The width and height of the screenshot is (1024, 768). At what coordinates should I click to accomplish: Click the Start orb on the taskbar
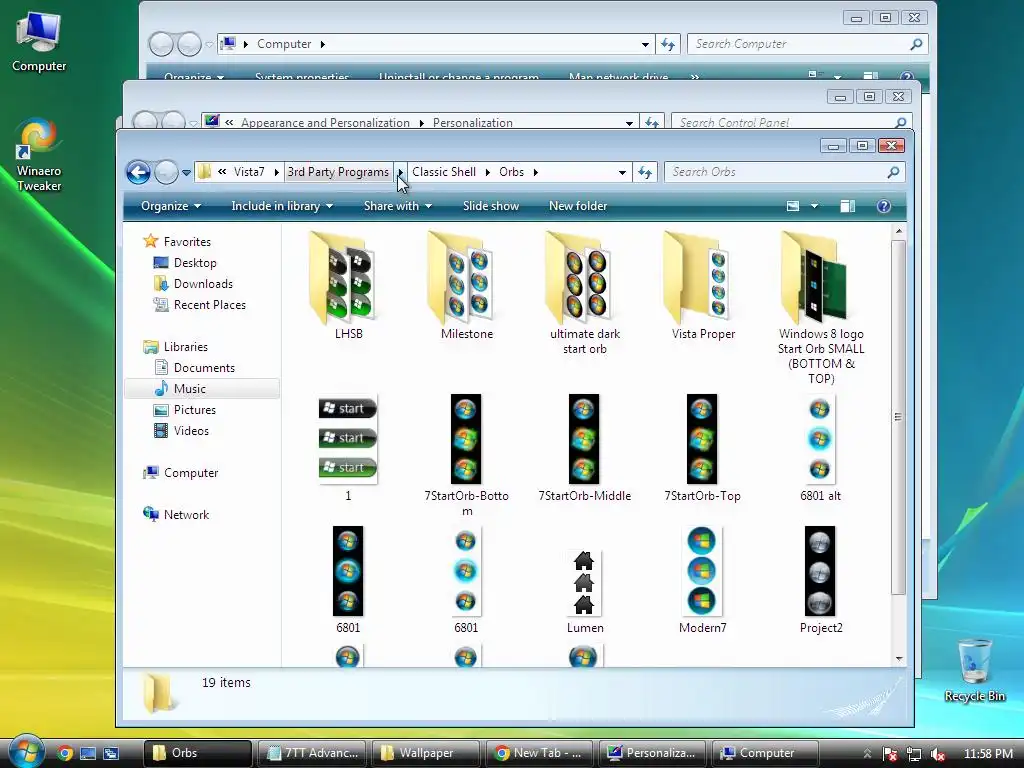click(26, 750)
